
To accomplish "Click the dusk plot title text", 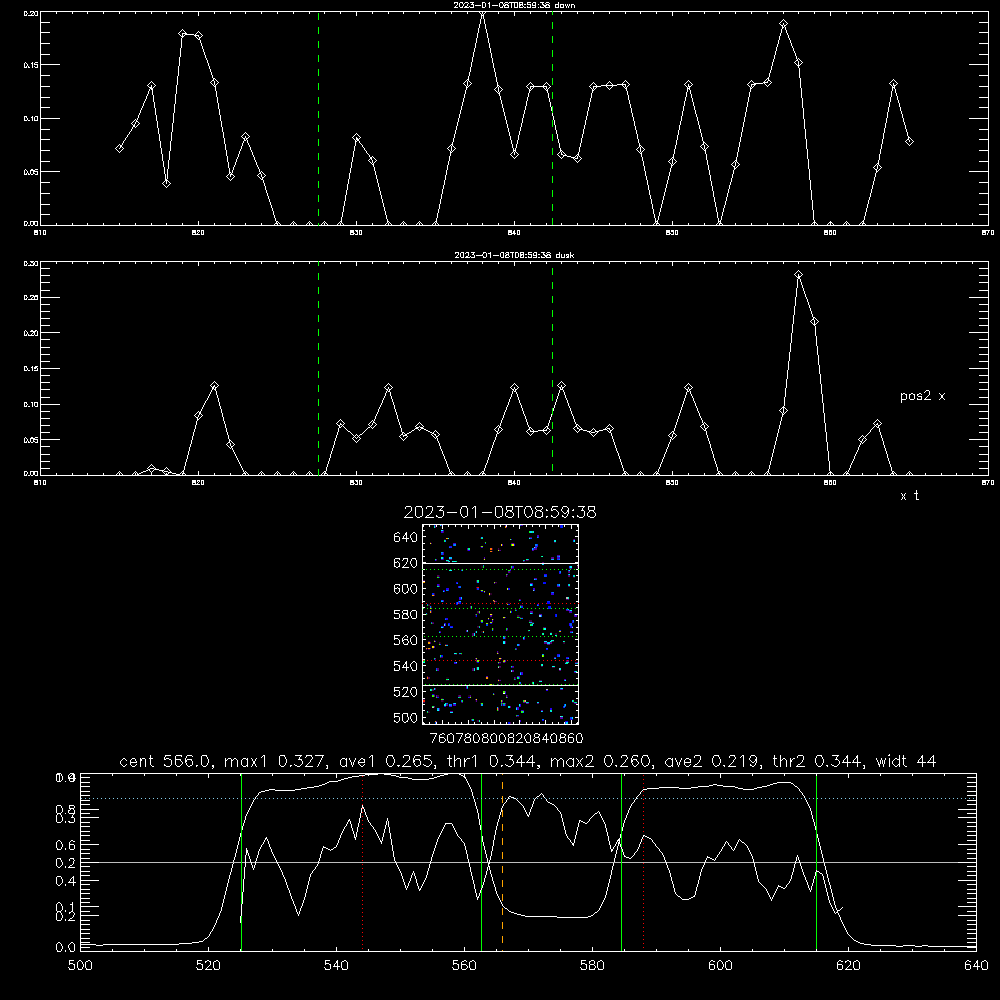I will coord(514,255).
